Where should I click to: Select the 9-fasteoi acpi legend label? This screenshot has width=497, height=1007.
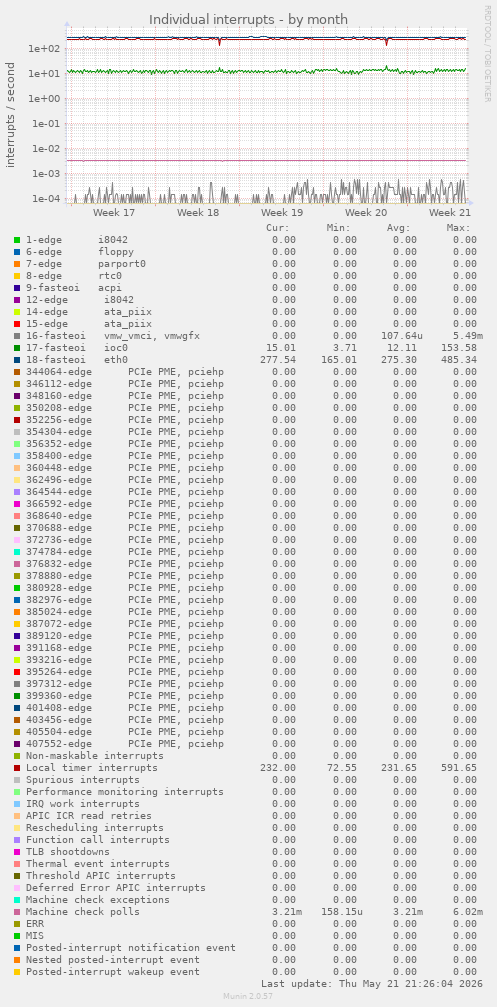tap(74, 288)
